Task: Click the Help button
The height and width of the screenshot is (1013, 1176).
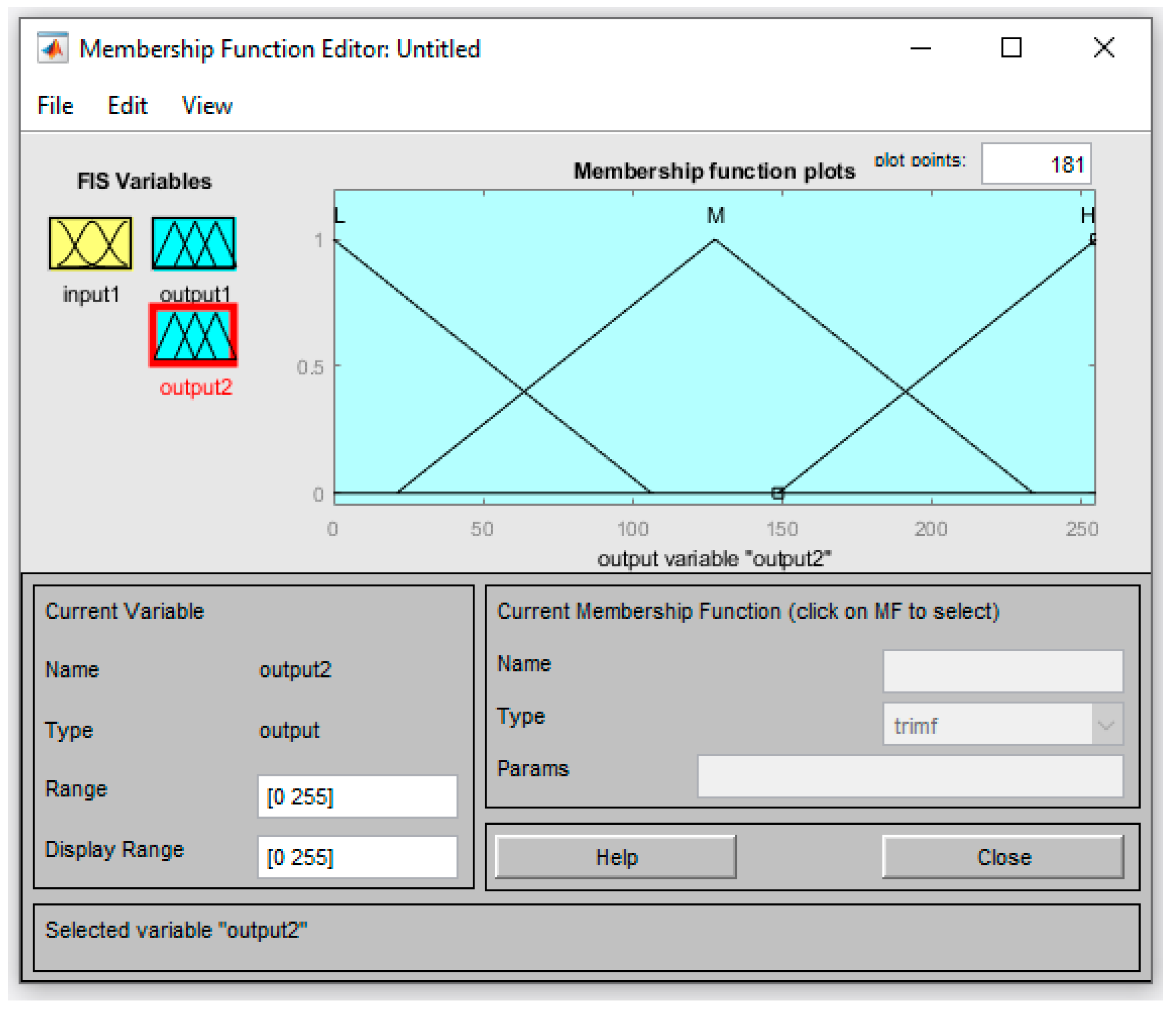Action: (x=616, y=857)
